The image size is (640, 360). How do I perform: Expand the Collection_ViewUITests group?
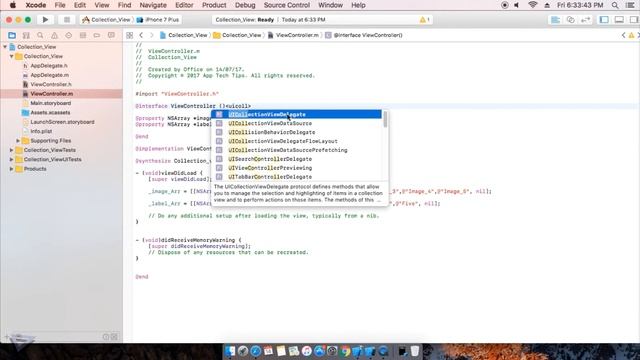(x=11, y=160)
